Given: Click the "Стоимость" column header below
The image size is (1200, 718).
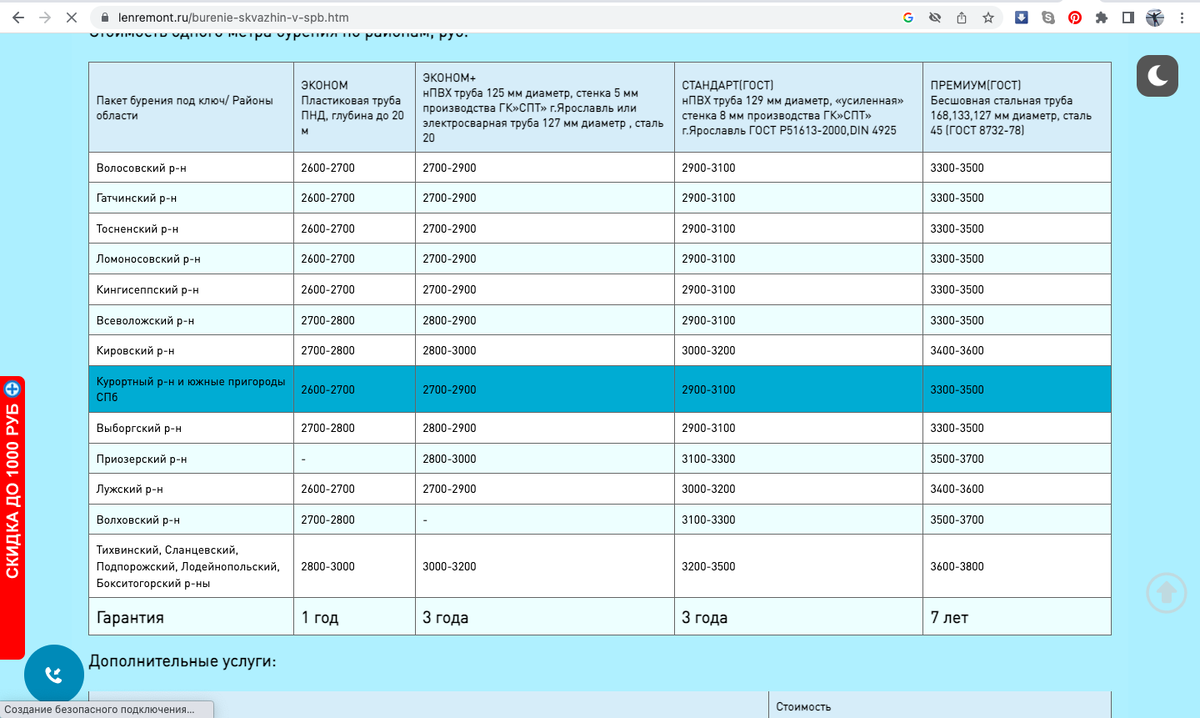Looking at the screenshot, I should (803, 707).
